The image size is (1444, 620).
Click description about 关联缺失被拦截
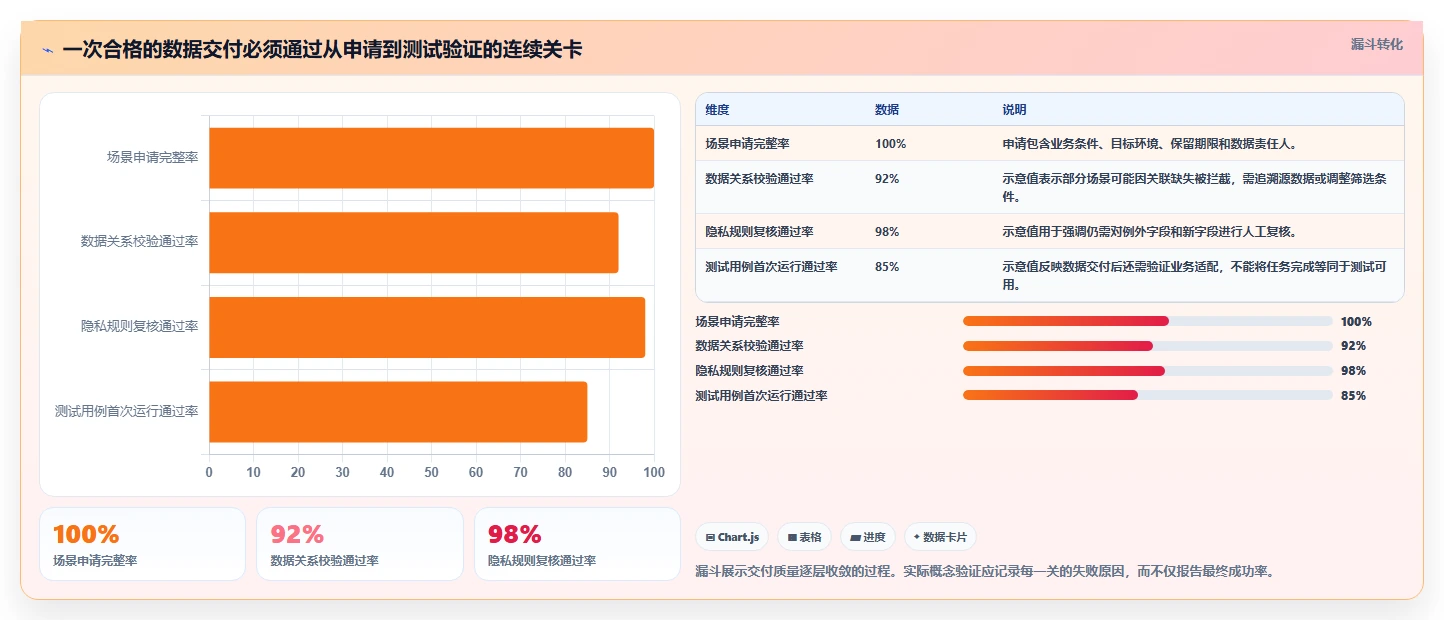click(x=1195, y=187)
